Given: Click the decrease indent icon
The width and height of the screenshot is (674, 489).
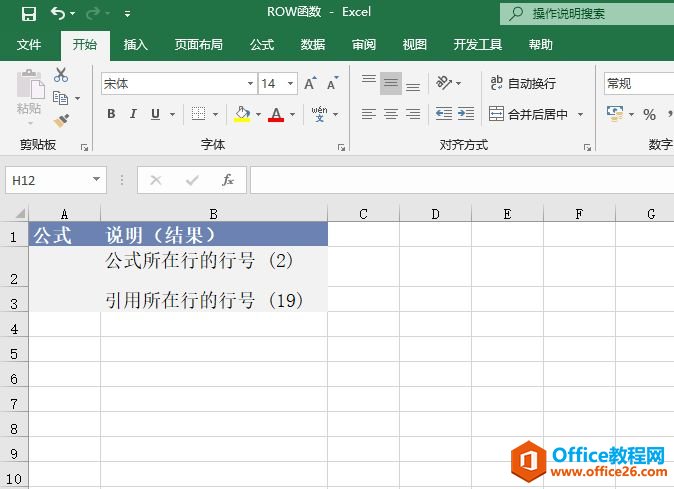Looking at the screenshot, I should coord(444,114).
